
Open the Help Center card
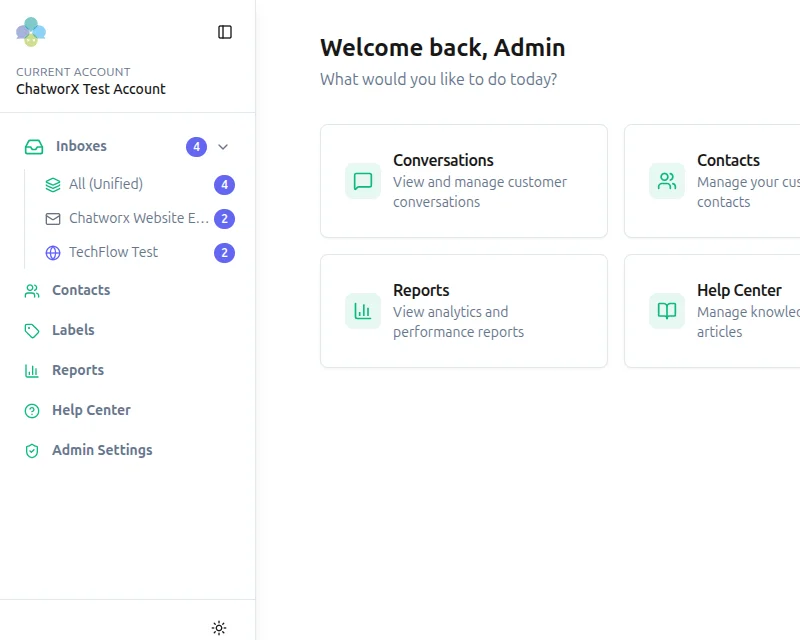pyautogui.click(x=712, y=311)
